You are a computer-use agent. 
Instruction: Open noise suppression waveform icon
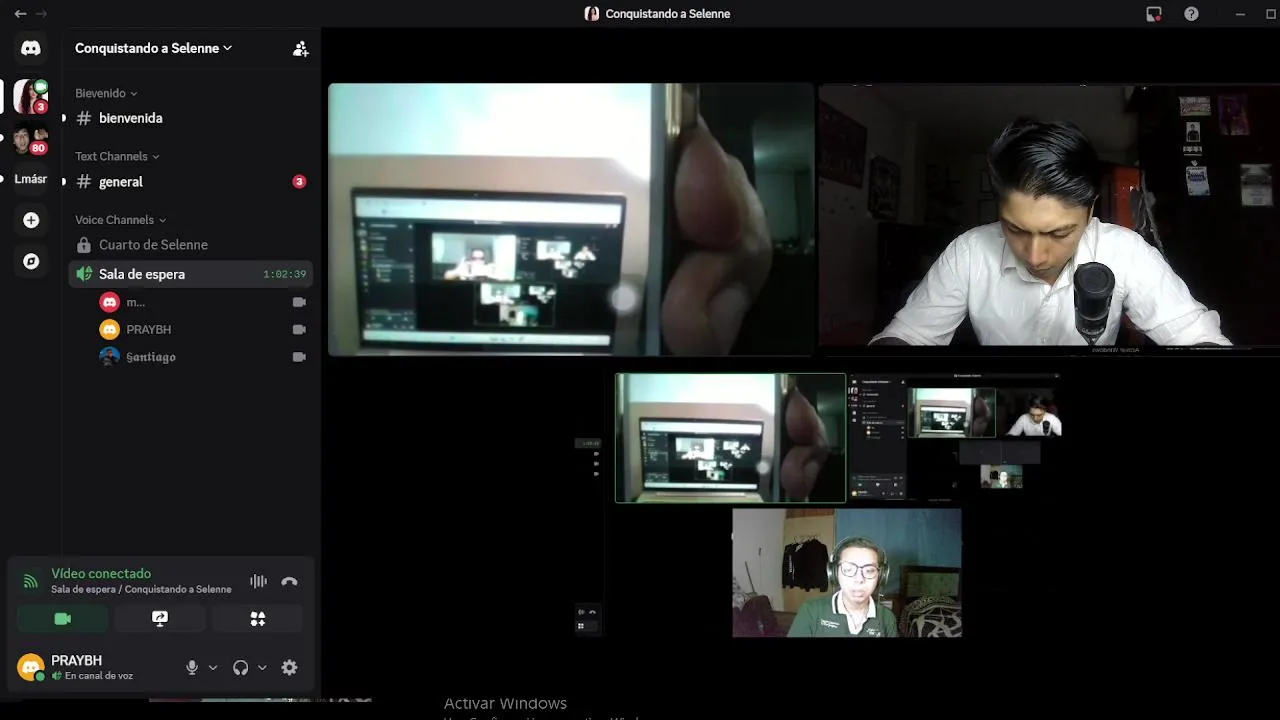(258, 581)
